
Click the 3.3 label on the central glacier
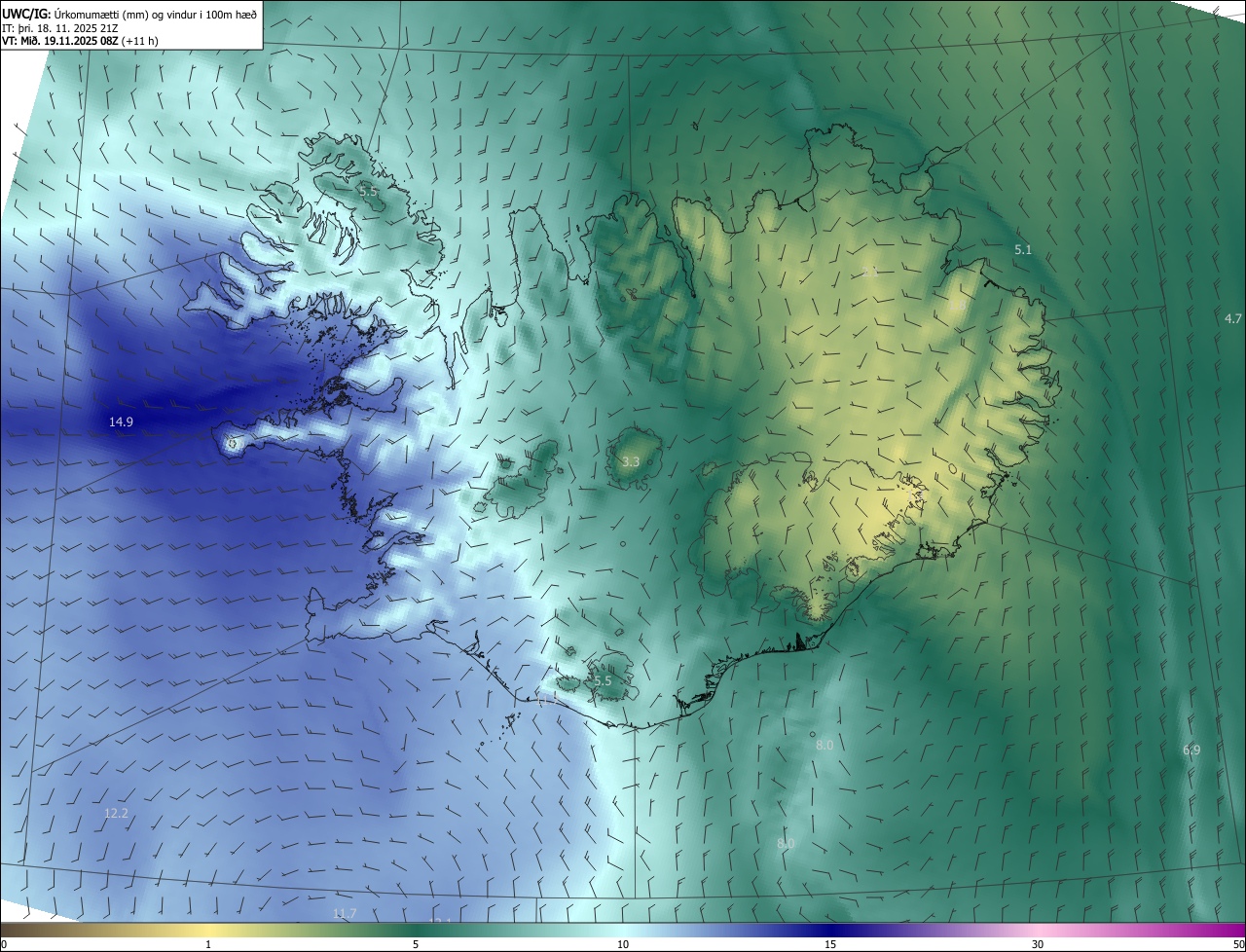[630, 461]
